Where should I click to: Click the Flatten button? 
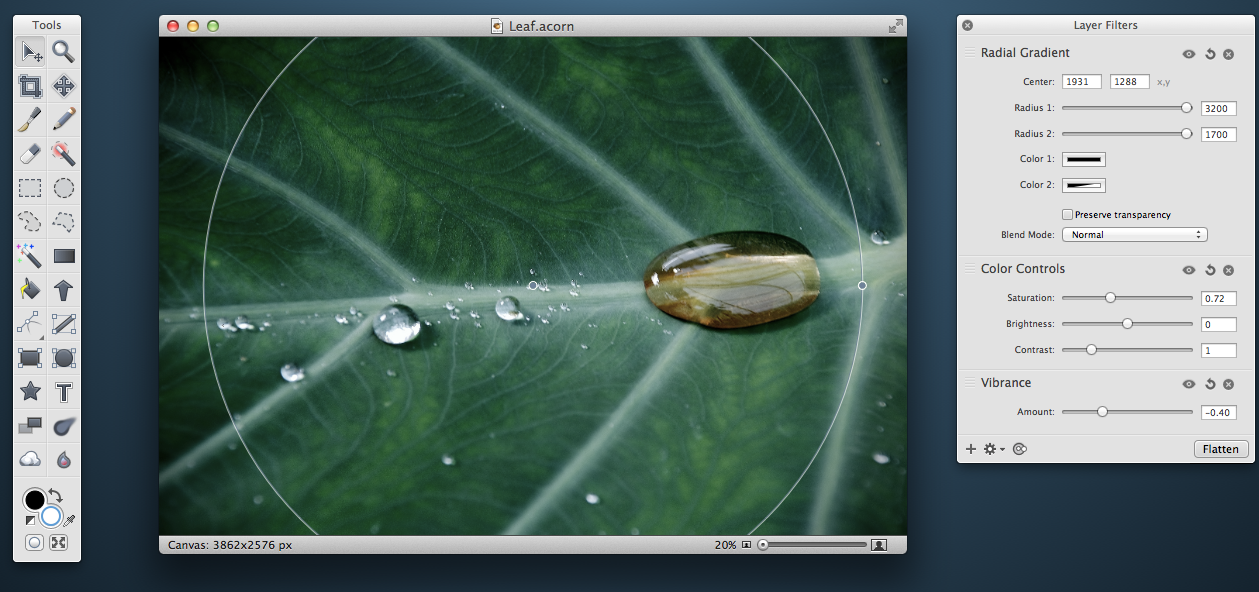point(1221,449)
